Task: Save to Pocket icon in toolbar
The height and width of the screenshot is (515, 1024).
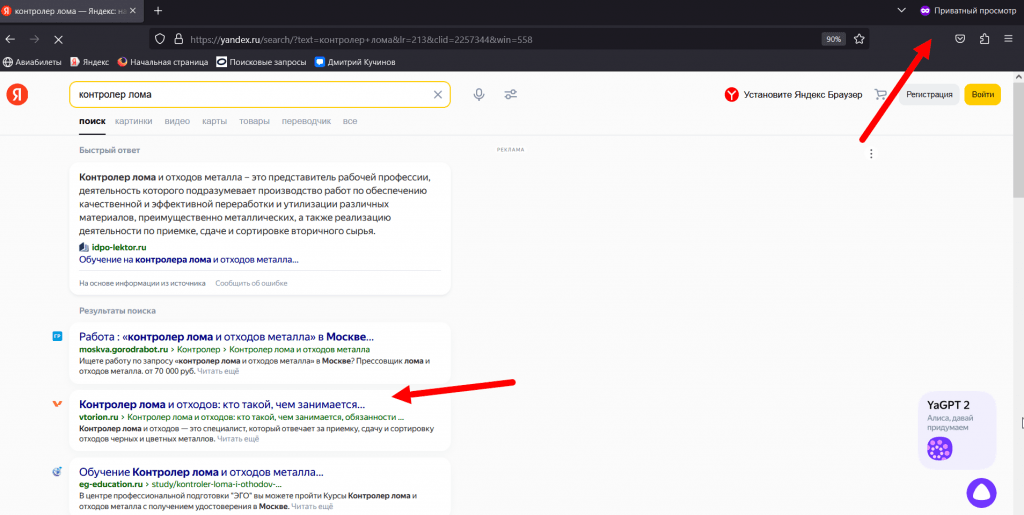Action: 960,39
